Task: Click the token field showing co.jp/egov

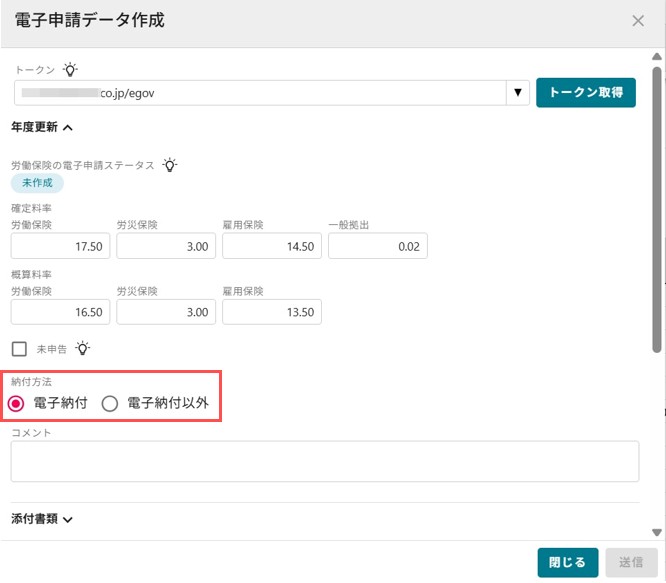Action: (x=260, y=93)
